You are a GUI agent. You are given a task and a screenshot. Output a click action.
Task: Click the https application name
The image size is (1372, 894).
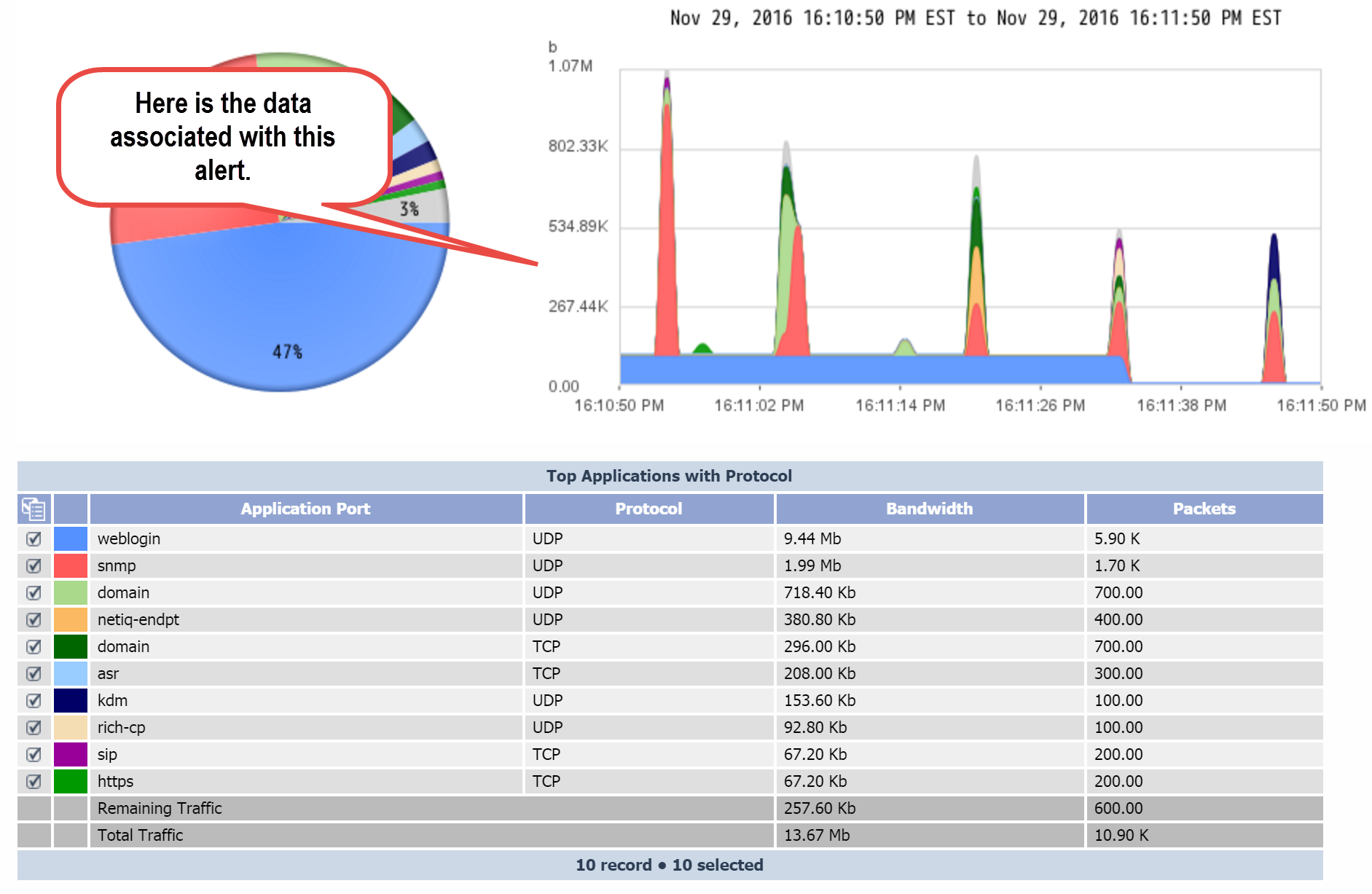[116, 781]
